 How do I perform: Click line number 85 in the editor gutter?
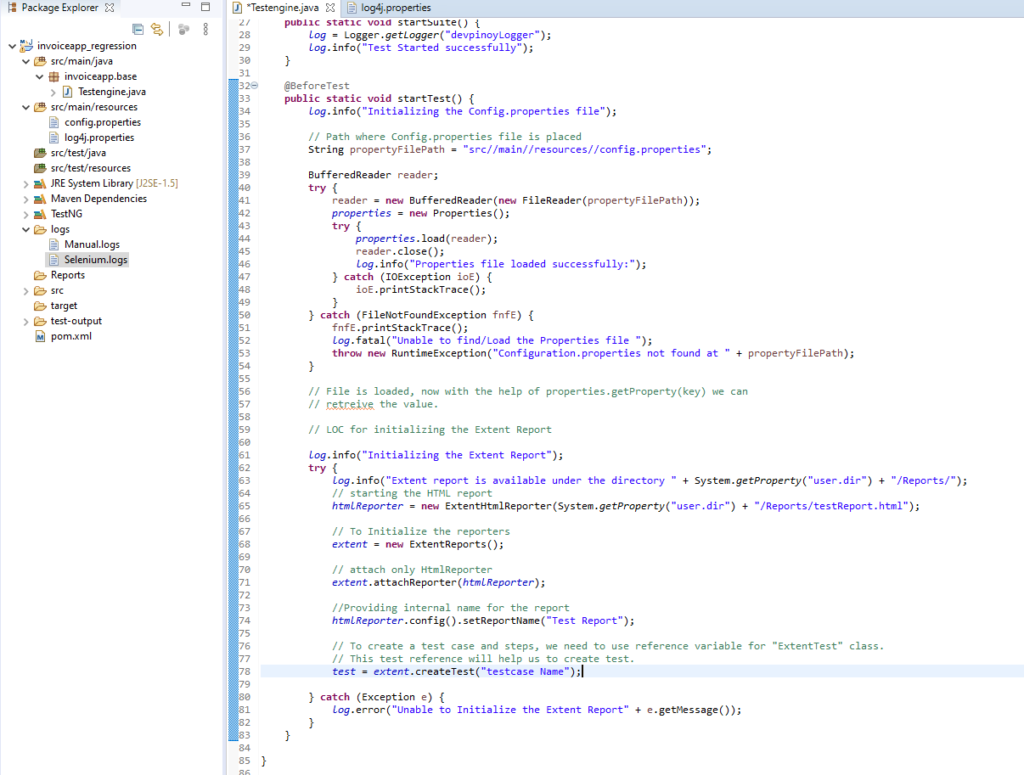tap(244, 761)
